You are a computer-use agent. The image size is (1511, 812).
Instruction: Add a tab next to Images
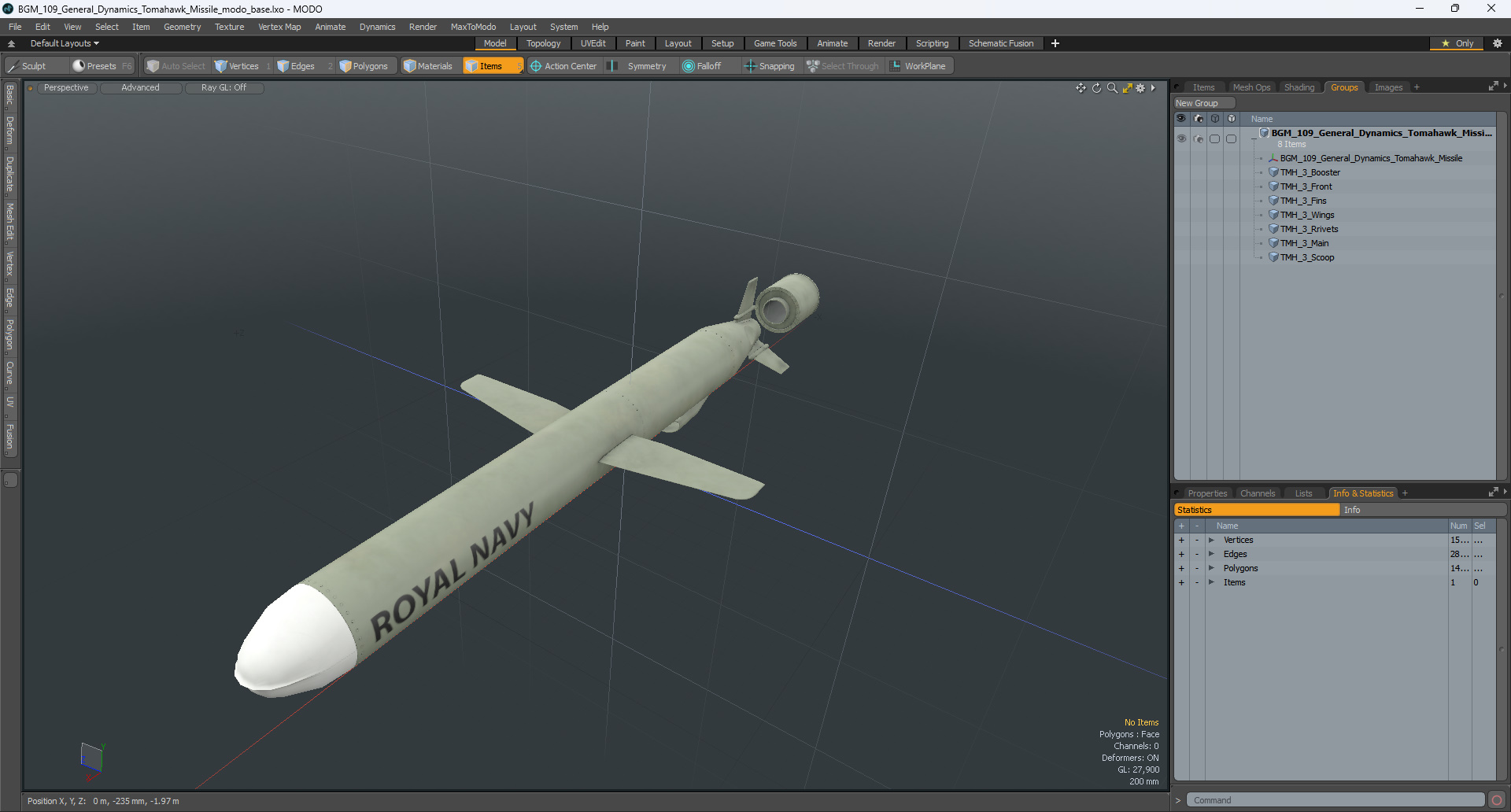tap(1417, 87)
